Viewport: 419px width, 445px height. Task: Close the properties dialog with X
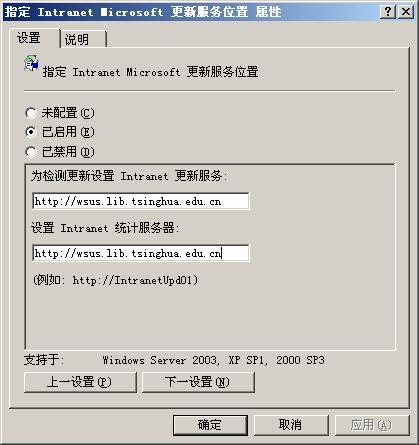pyautogui.click(x=406, y=12)
